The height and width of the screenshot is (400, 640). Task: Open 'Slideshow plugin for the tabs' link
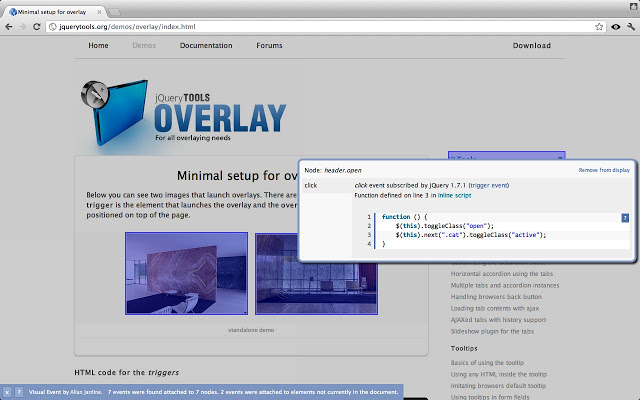[492, 331]
